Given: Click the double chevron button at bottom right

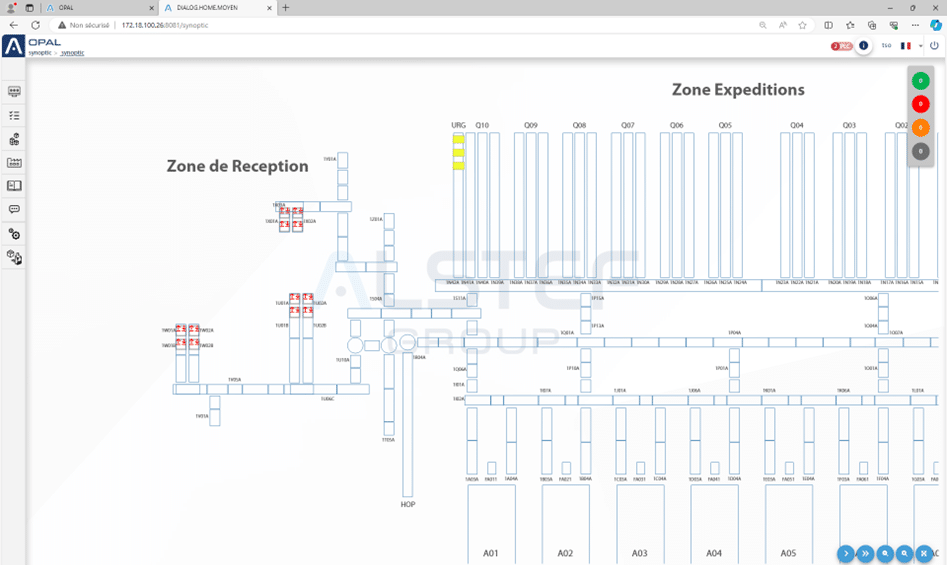Looking at the screenshot, I should click(865, 553).
